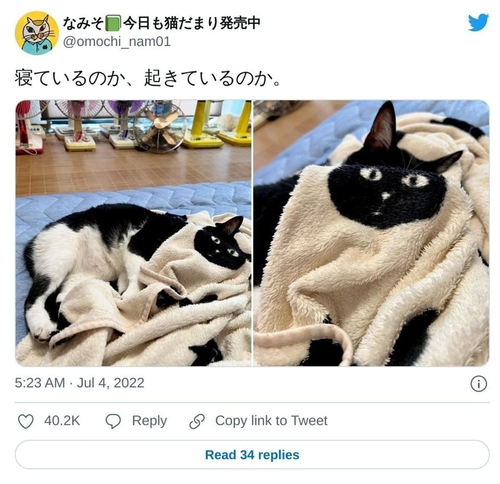Screen dimensions: 500x484
Task: Click the blanket's printed cat face in the right photo
Action: [x=387, y=196]
